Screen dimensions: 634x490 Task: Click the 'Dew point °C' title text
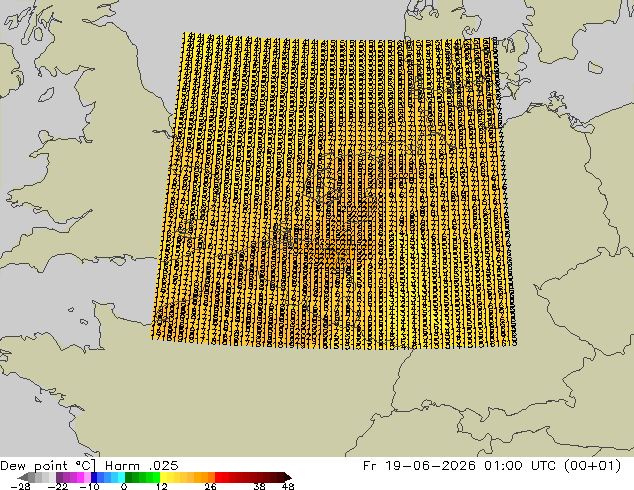[x=48, y=466]
